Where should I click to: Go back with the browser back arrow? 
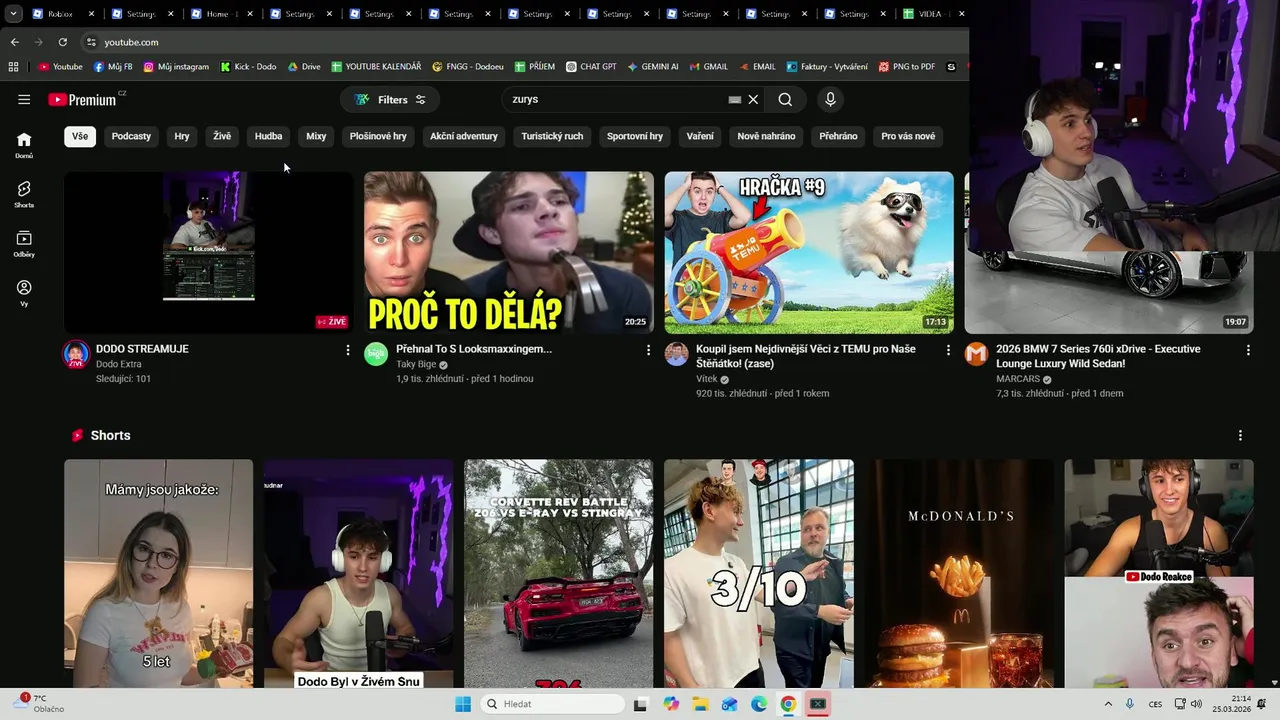[14, 42]
